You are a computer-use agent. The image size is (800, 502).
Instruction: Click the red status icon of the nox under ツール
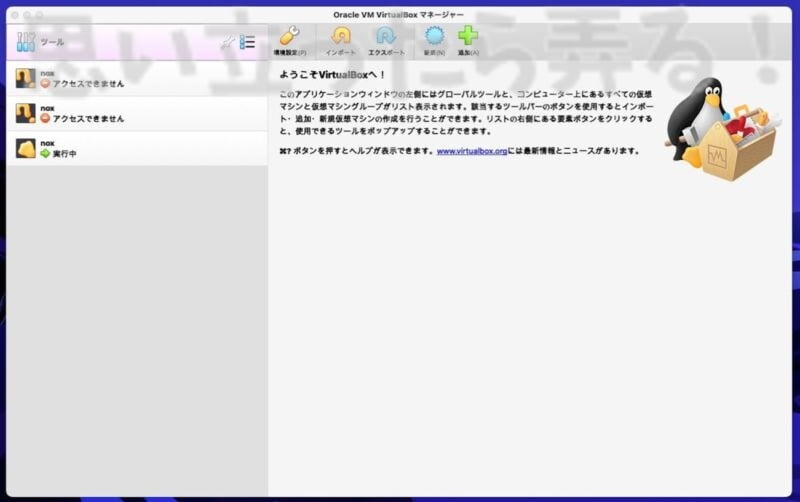click(45, 83)
